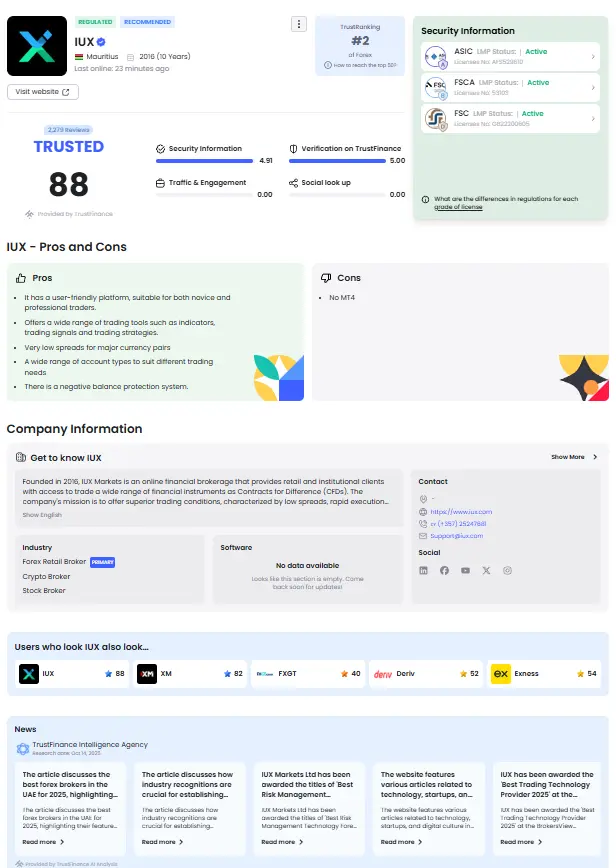616x868 pixels.
Task: Open IUX YouTube social icon
Action: [465, 571]
